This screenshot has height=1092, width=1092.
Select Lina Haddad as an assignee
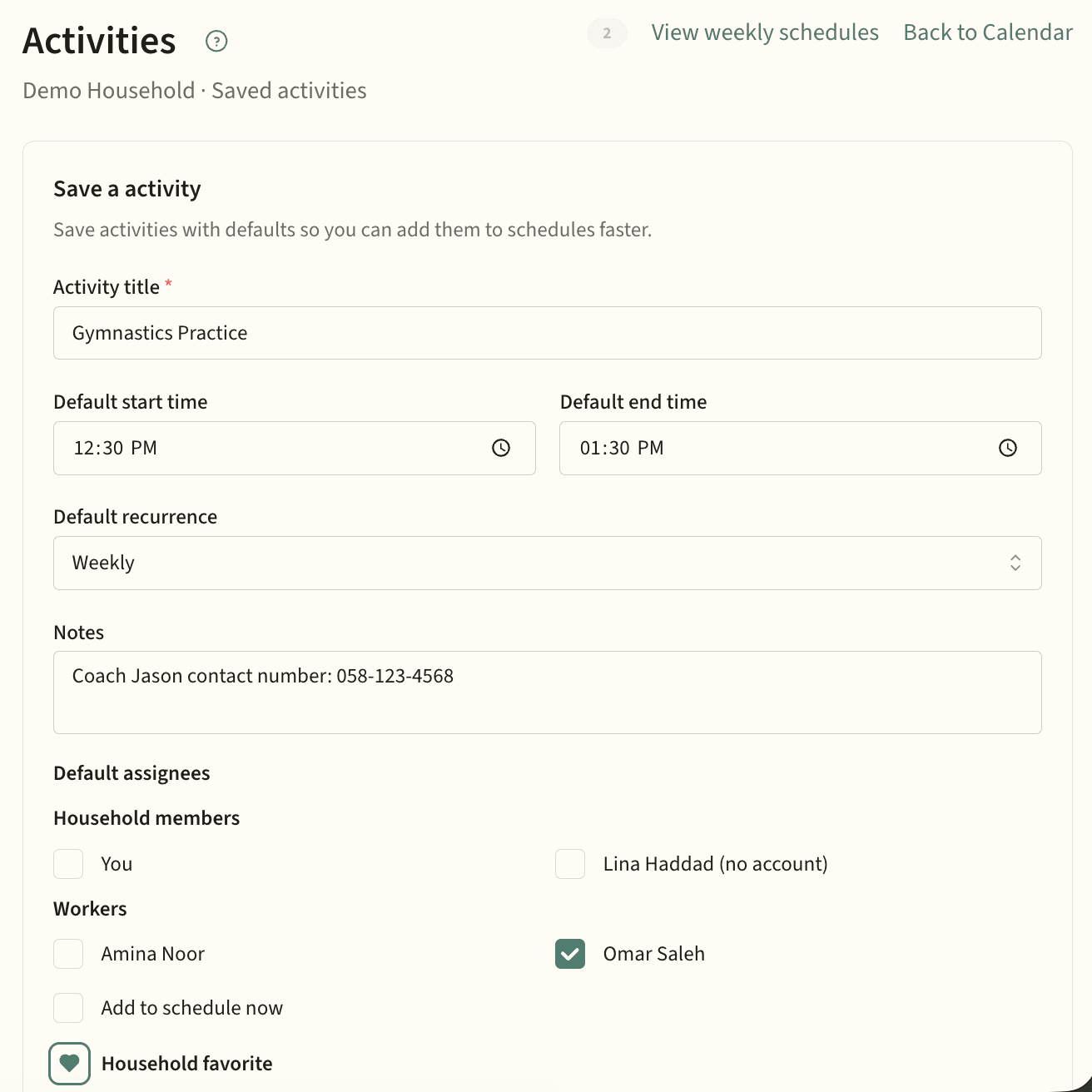tap(570, 864)
